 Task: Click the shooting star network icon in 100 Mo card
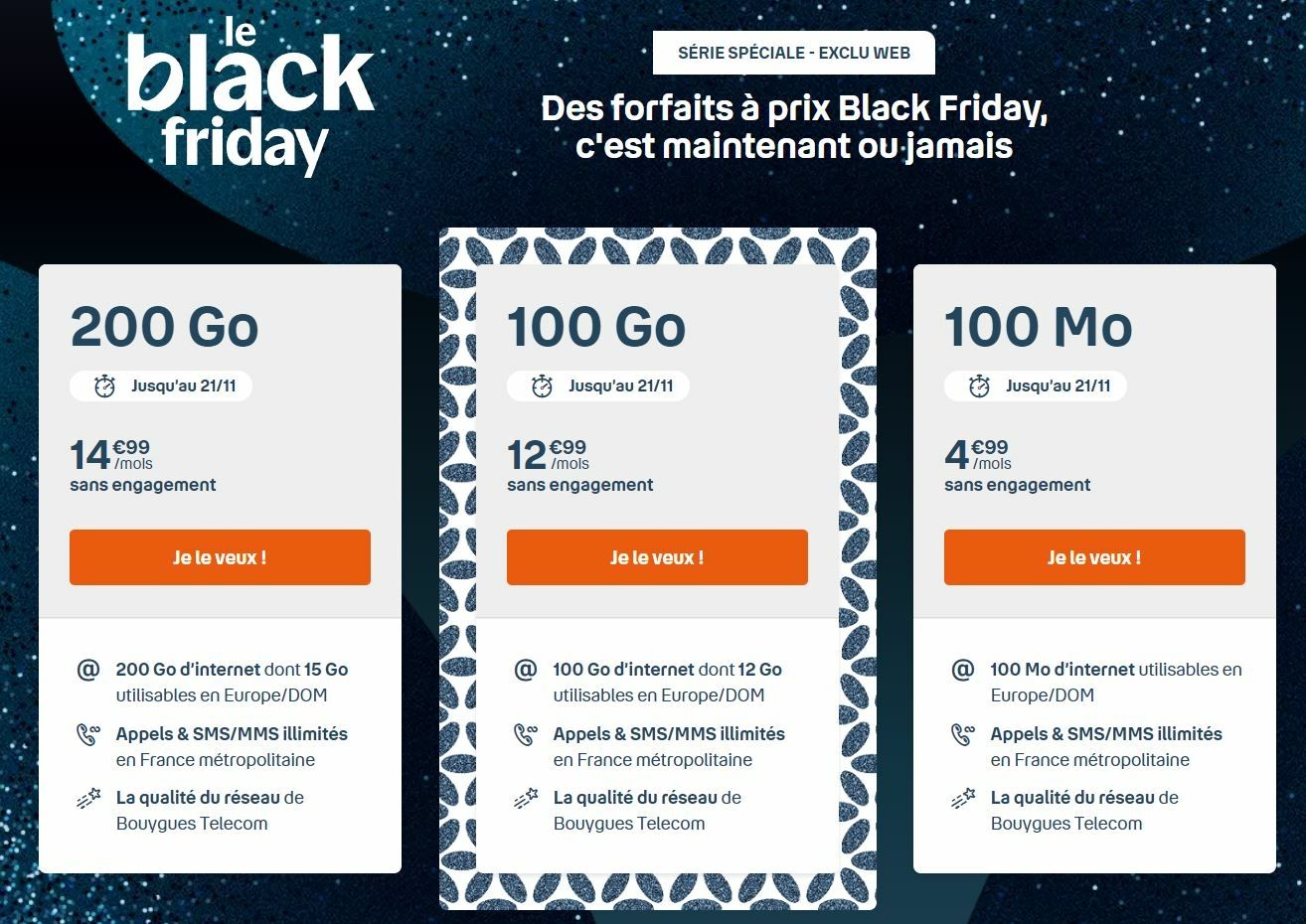(x=963, y=798)
